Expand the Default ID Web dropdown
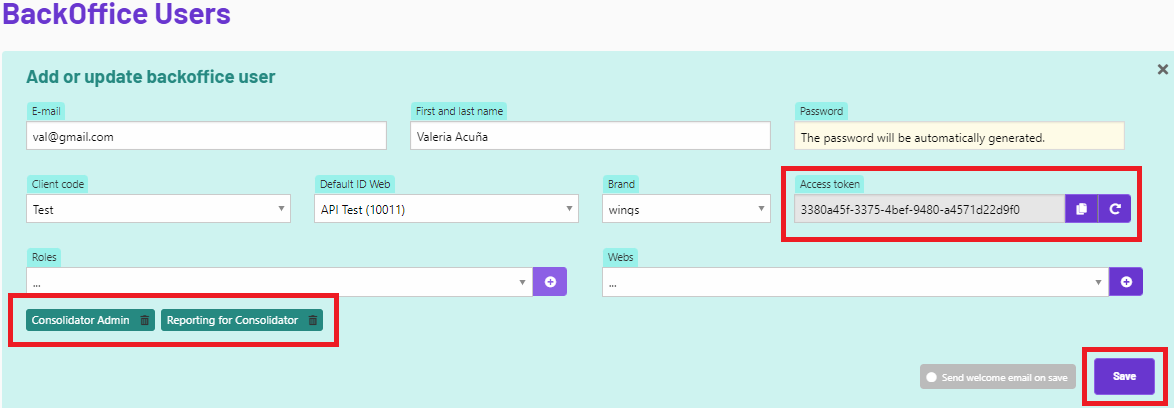Screen dimensions: 1174x408 point(446,209)
